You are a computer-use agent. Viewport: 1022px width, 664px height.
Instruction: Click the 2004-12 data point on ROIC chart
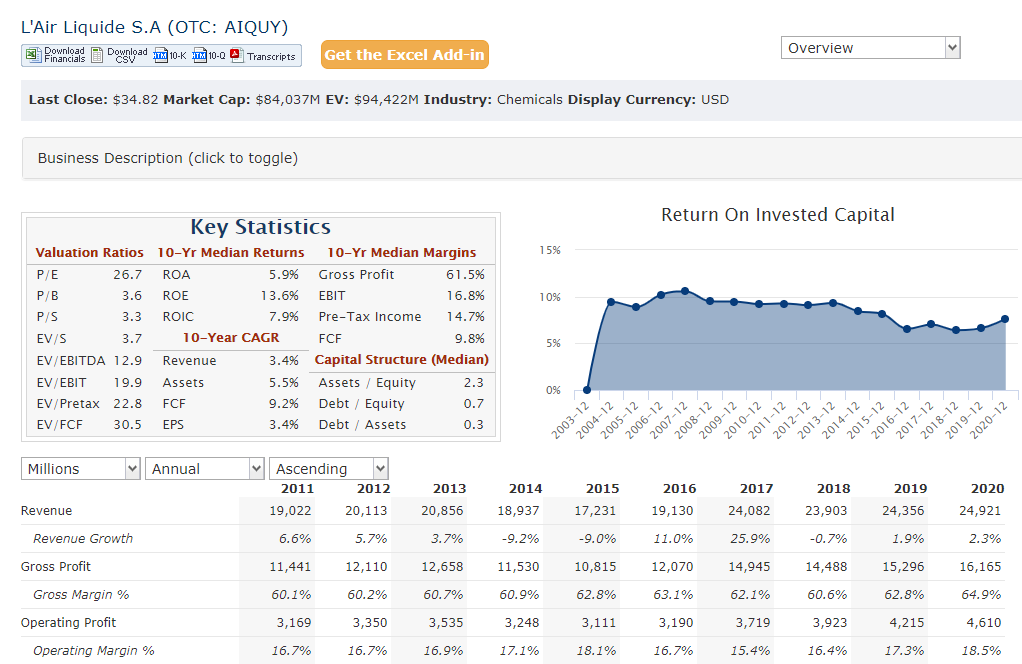(x=611, y=302)
